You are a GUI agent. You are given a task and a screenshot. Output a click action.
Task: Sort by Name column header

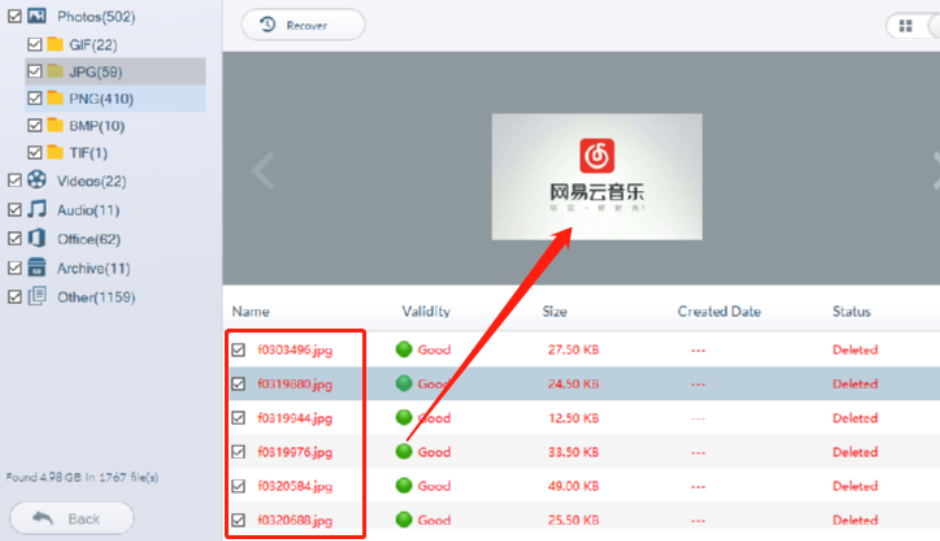[251, 311]
